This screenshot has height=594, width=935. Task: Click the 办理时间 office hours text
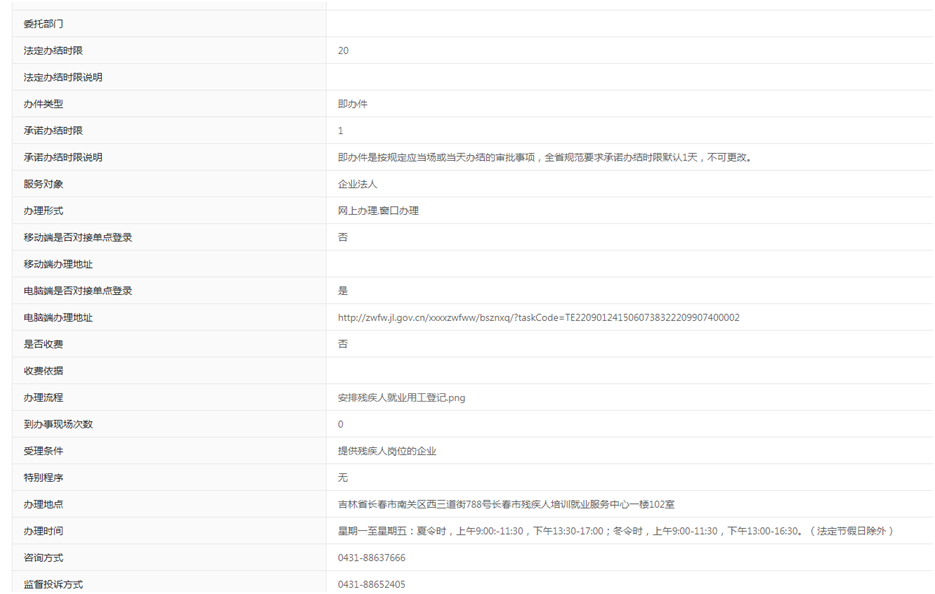(x=615, y=531)
